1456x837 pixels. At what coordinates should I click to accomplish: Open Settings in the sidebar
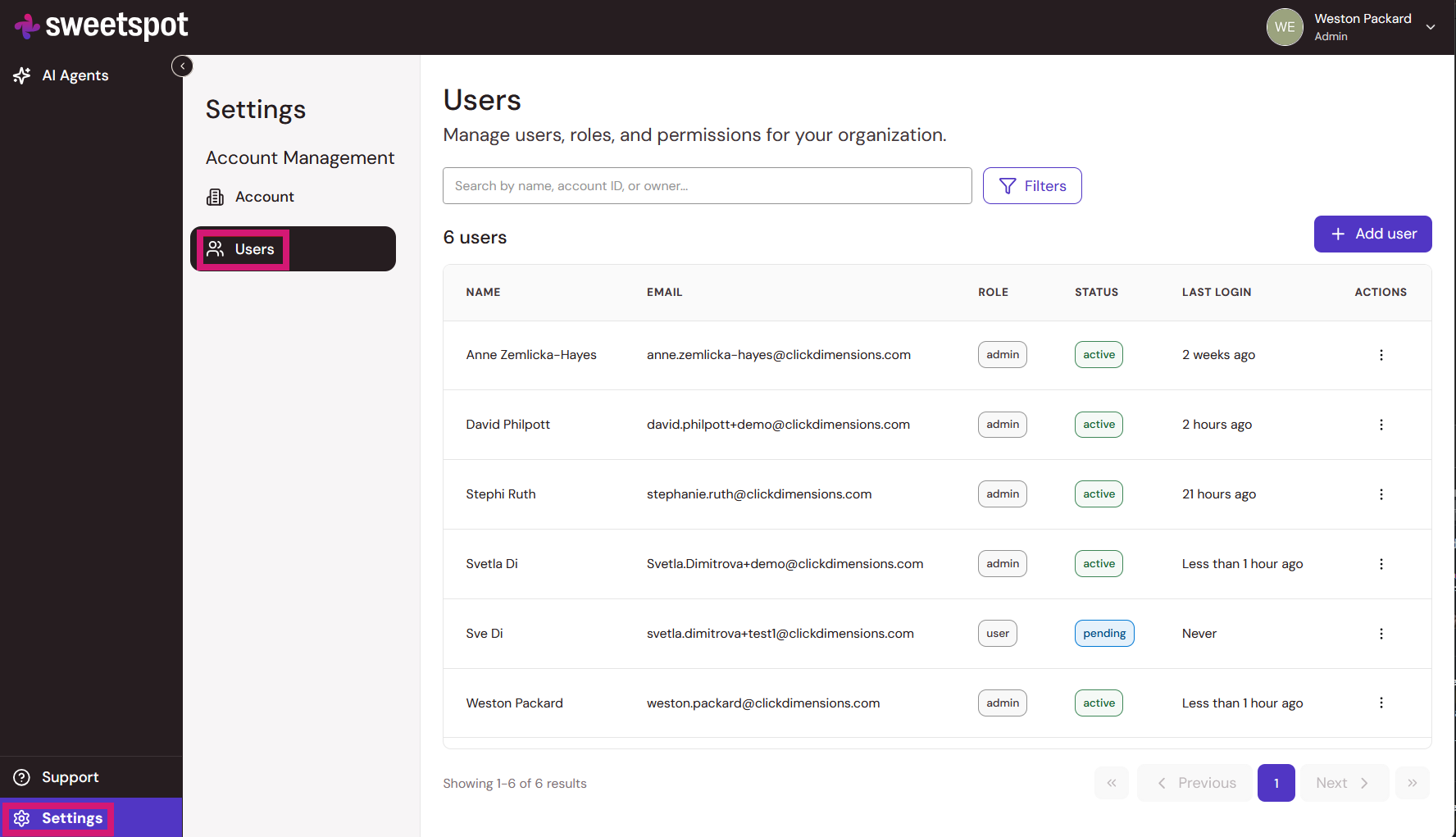pyautogui.click(x=91, y=818)
